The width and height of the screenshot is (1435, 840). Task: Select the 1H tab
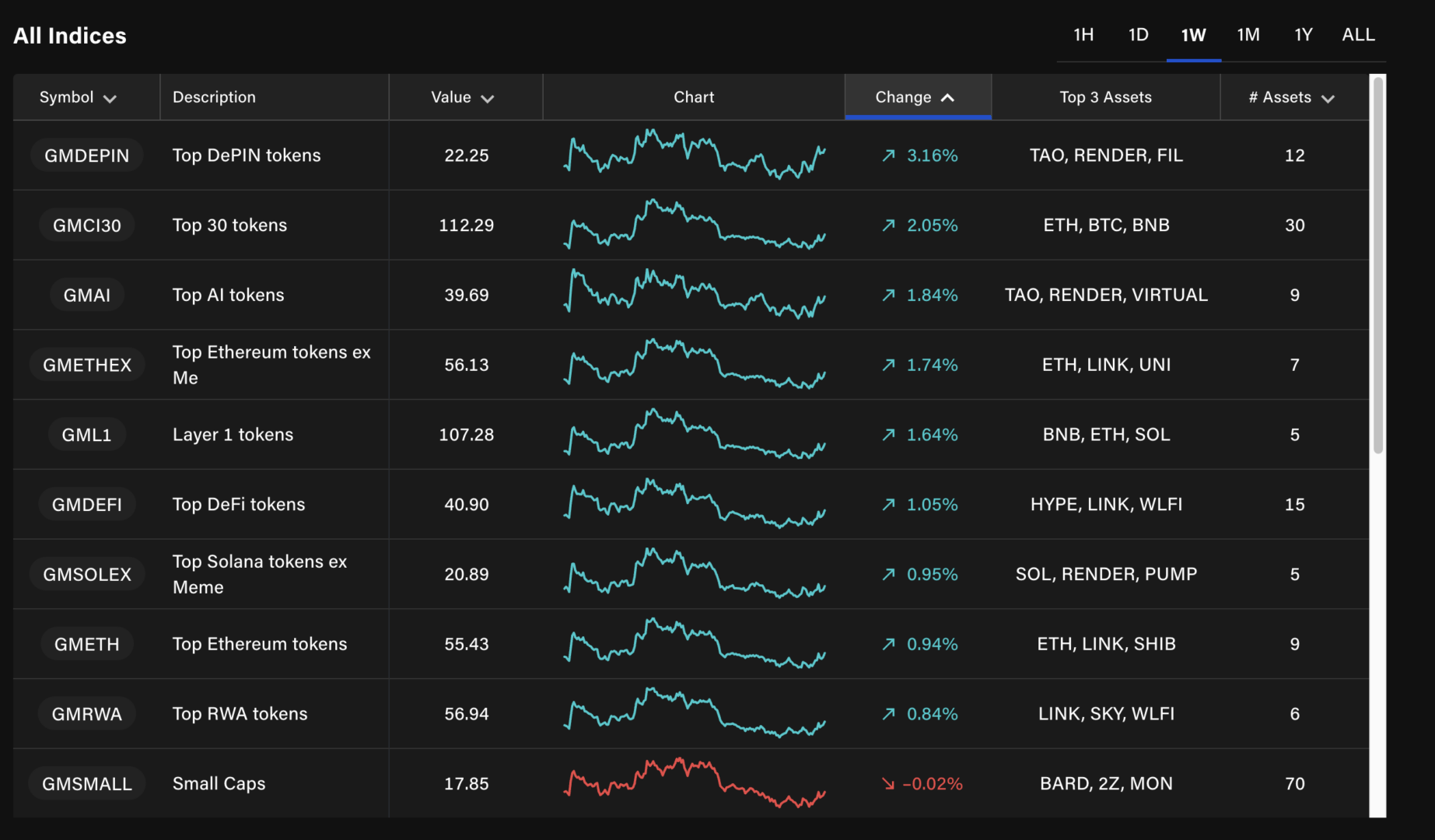pos(1083,34)
